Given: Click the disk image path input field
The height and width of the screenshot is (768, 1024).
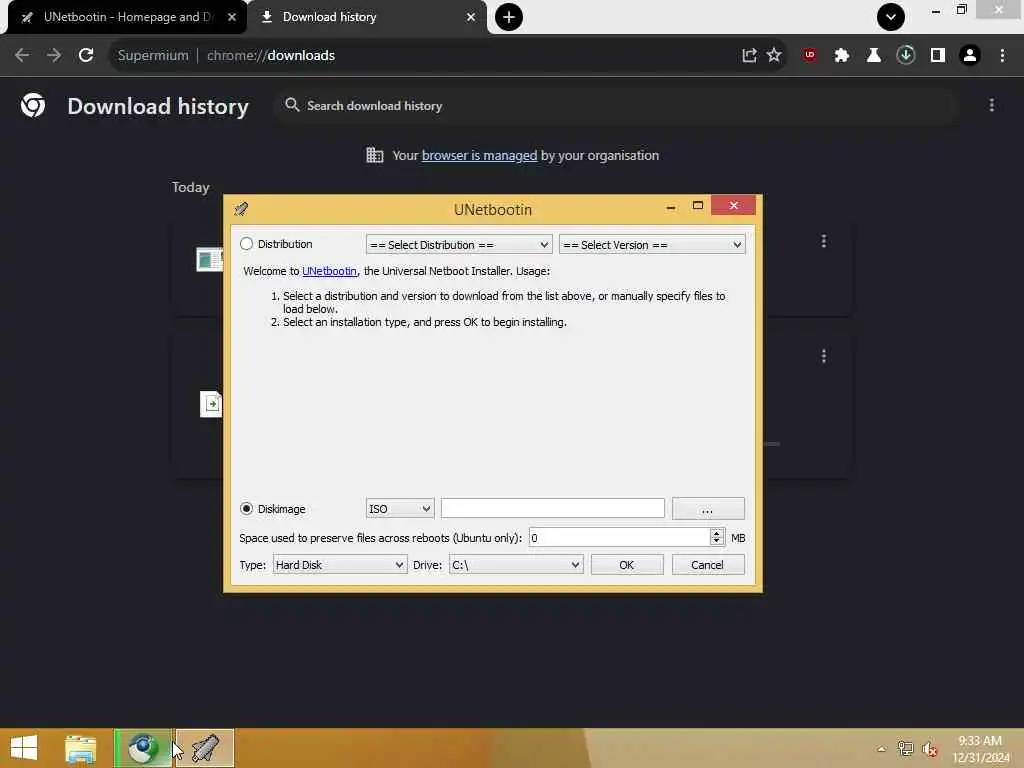Looking at the screenshot, I should point(552,508).
